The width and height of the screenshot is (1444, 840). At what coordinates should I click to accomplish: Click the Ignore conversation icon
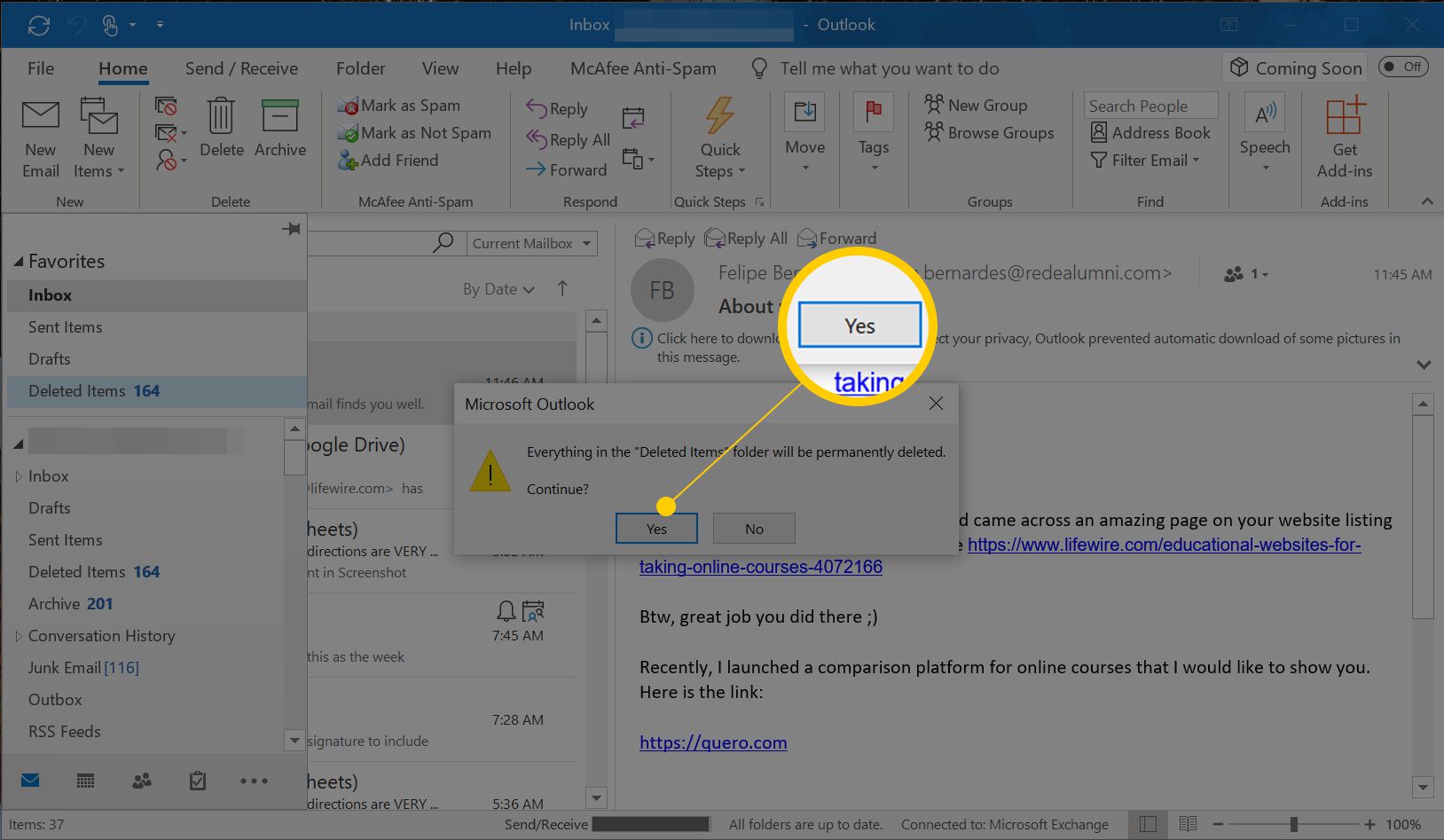pyautogui.click(x=166, y=106)
